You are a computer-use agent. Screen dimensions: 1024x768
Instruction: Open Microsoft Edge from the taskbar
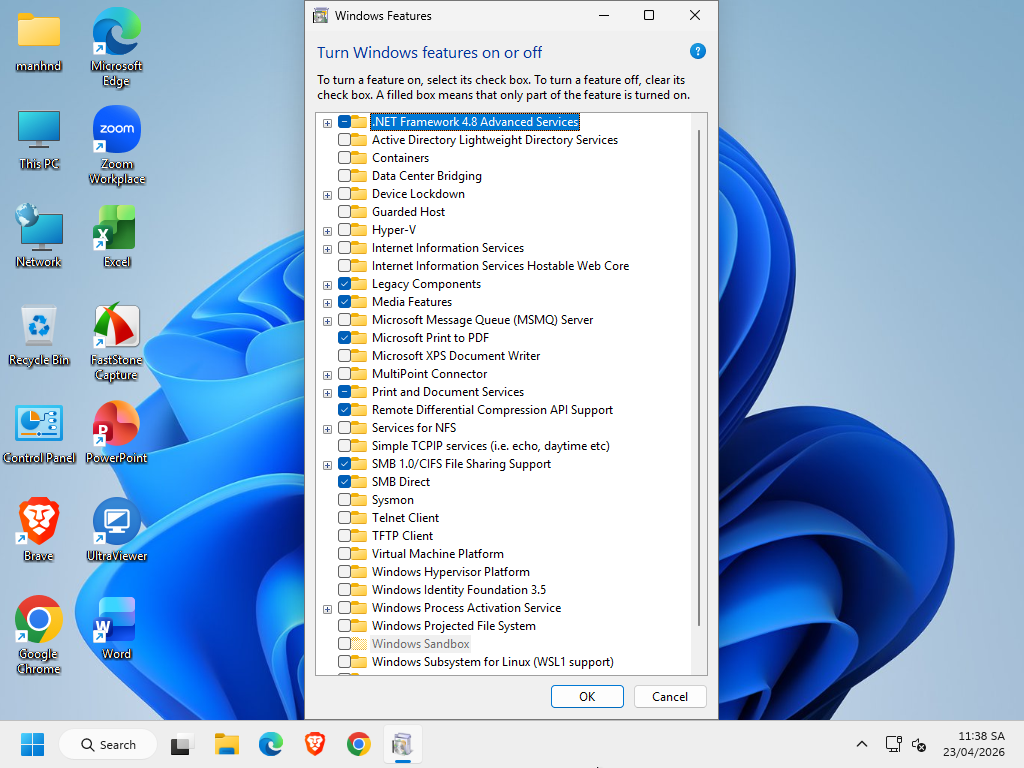coord(271,744)
